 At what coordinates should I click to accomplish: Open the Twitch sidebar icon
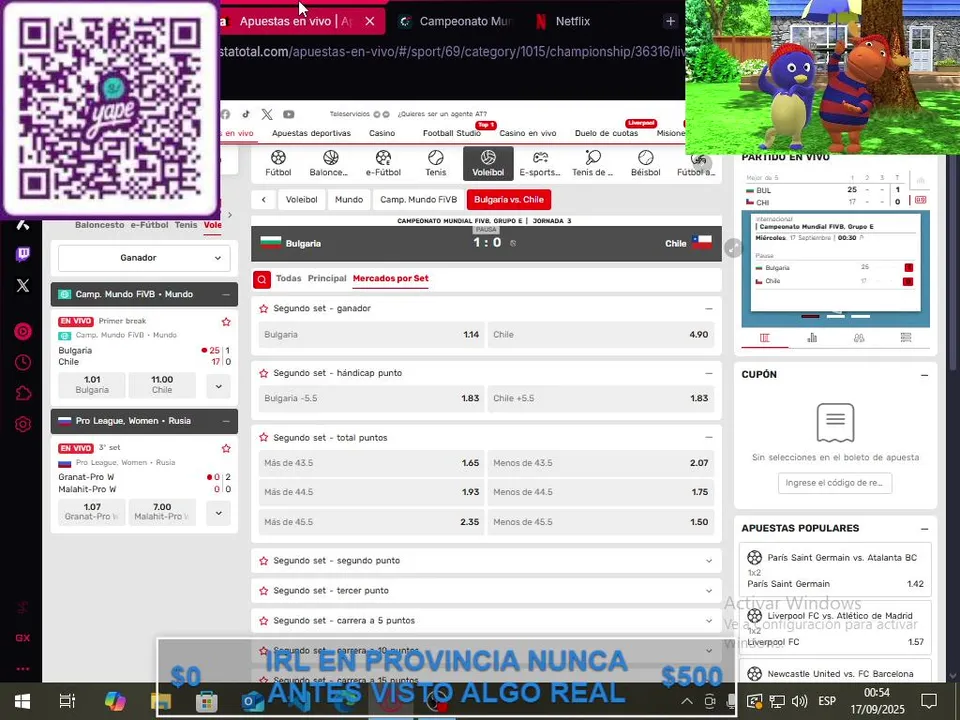[x=23, y=254]
